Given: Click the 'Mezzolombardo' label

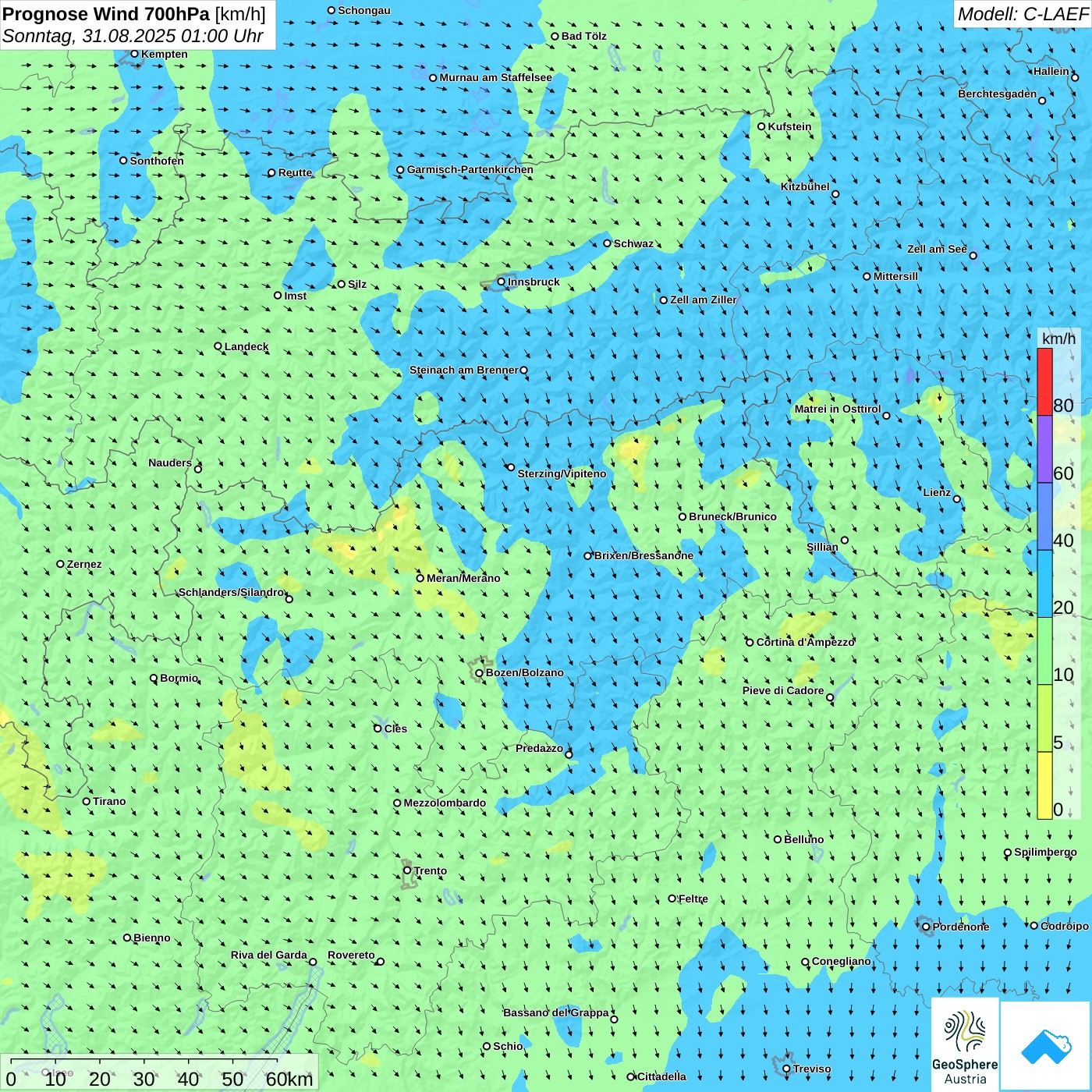Looking at the screenshot, I should pyautogui.click(x=445, y=803).
